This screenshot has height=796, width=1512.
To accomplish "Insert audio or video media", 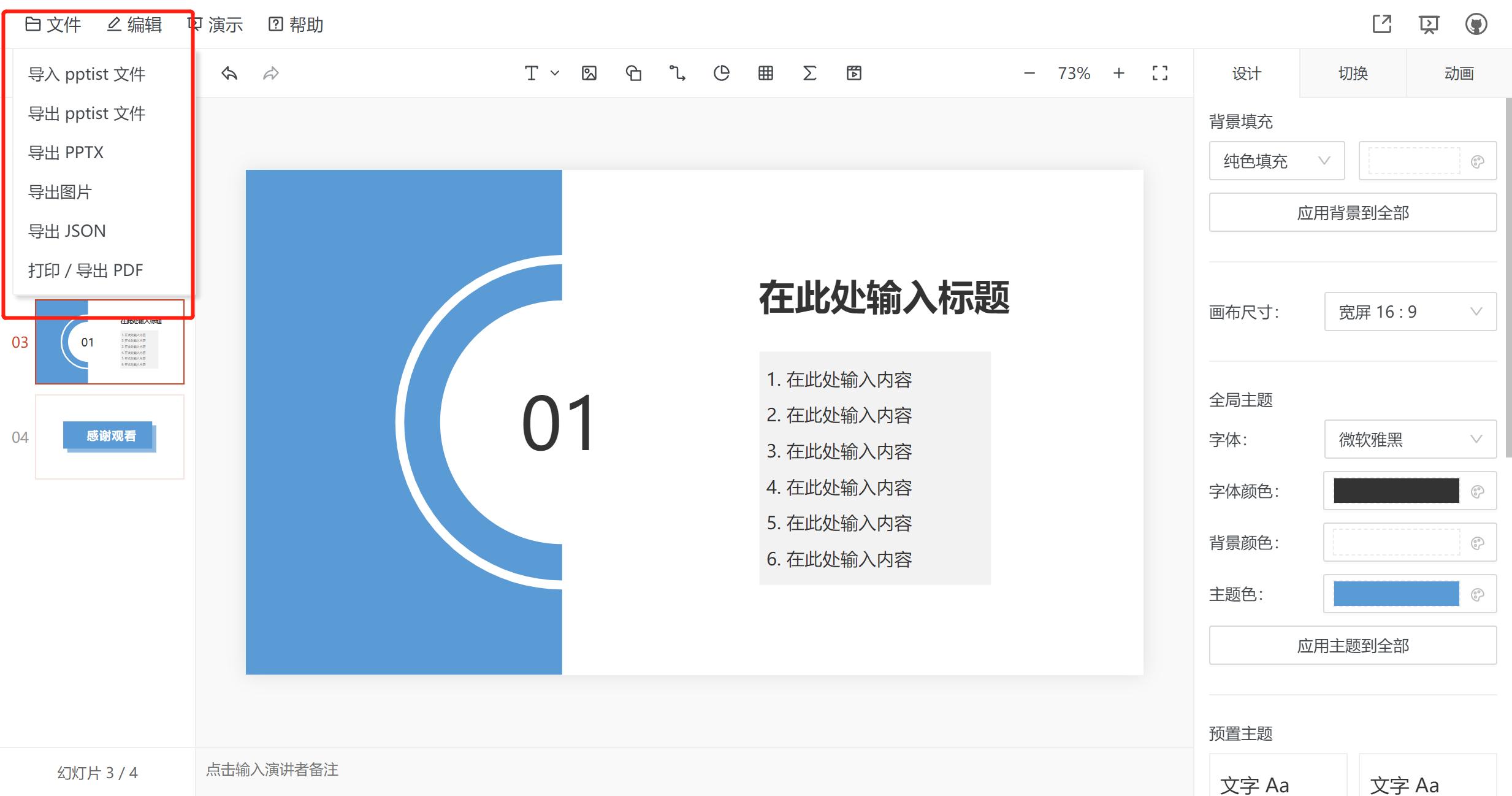I will (853, 73).
